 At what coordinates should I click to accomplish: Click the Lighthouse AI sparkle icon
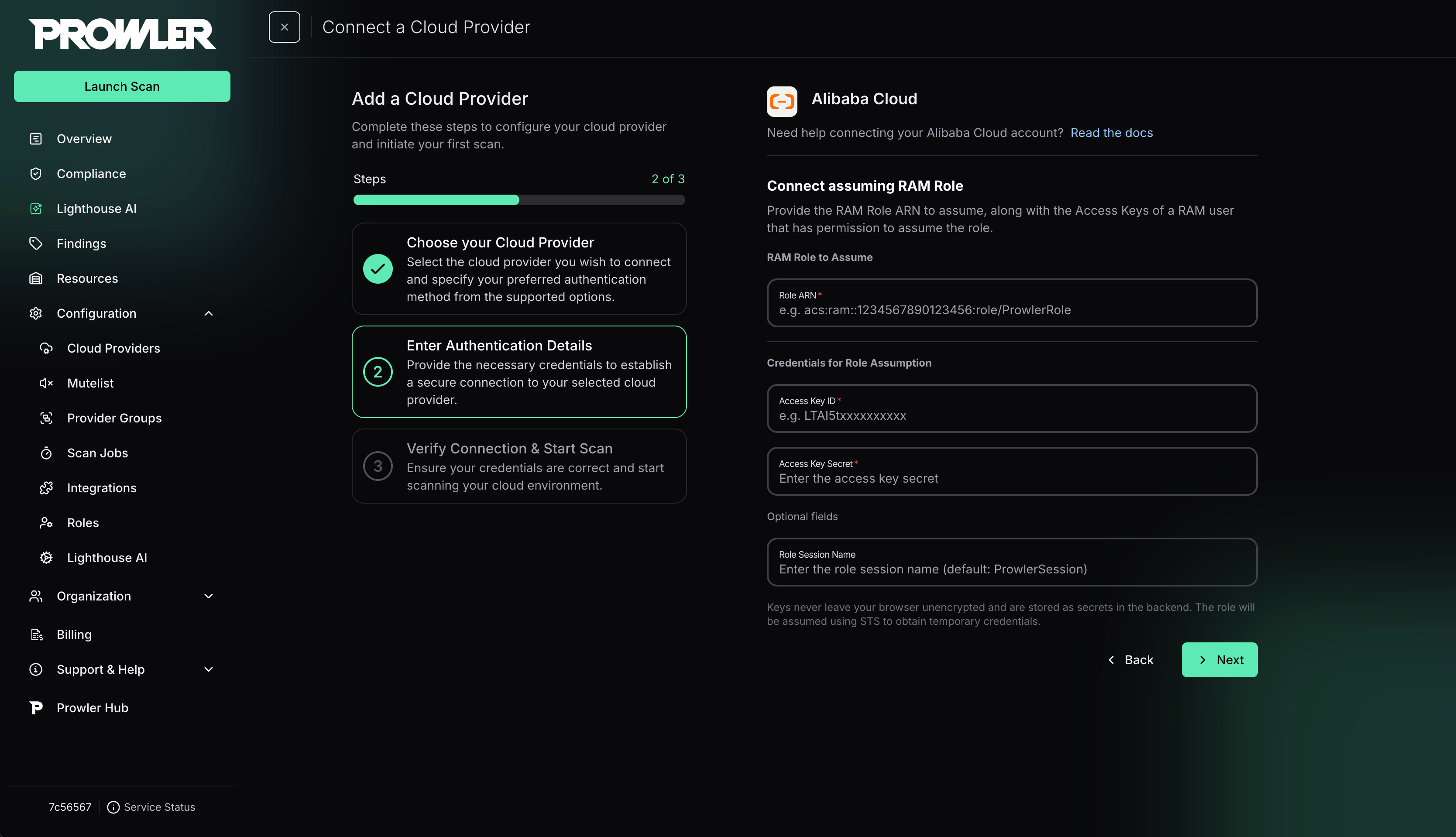pyautogui.click(x=36, y=209)
